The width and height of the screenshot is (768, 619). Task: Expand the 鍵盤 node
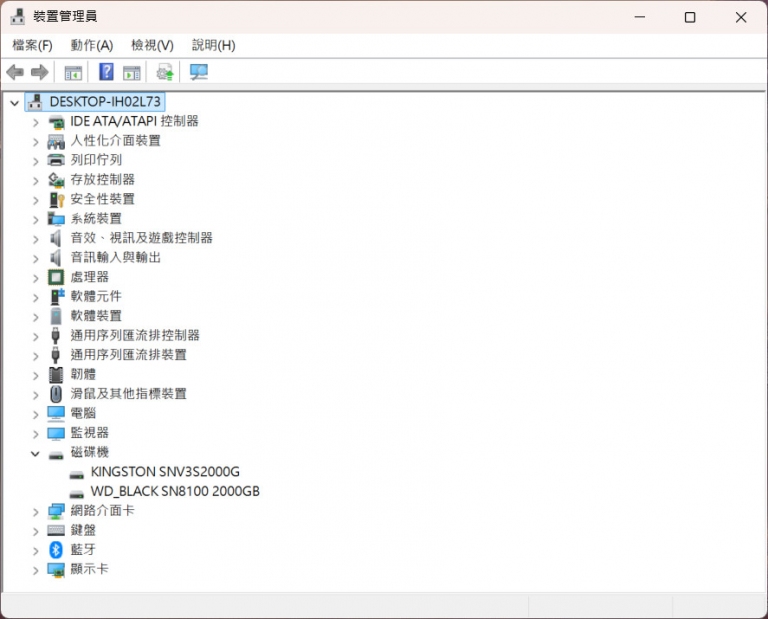[35, 531]
